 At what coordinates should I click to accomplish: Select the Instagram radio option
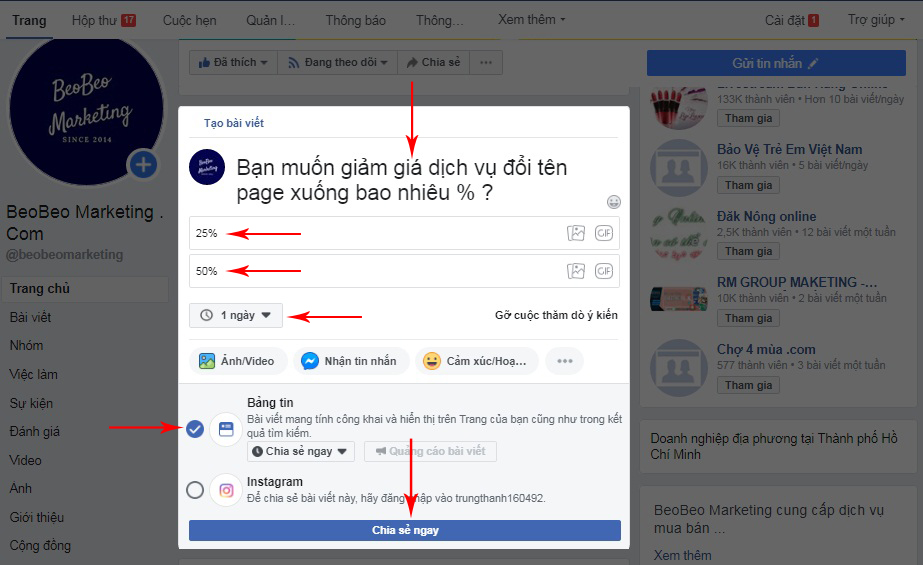[195, 490]
